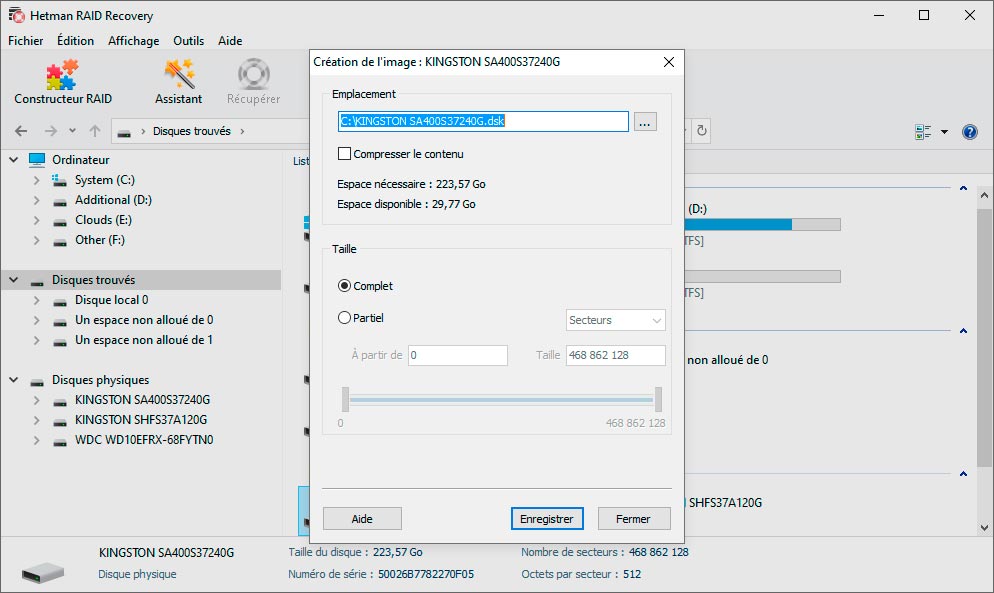994x593 pixels.
Task: Go back with the left arrow
Action: (21, 131)
